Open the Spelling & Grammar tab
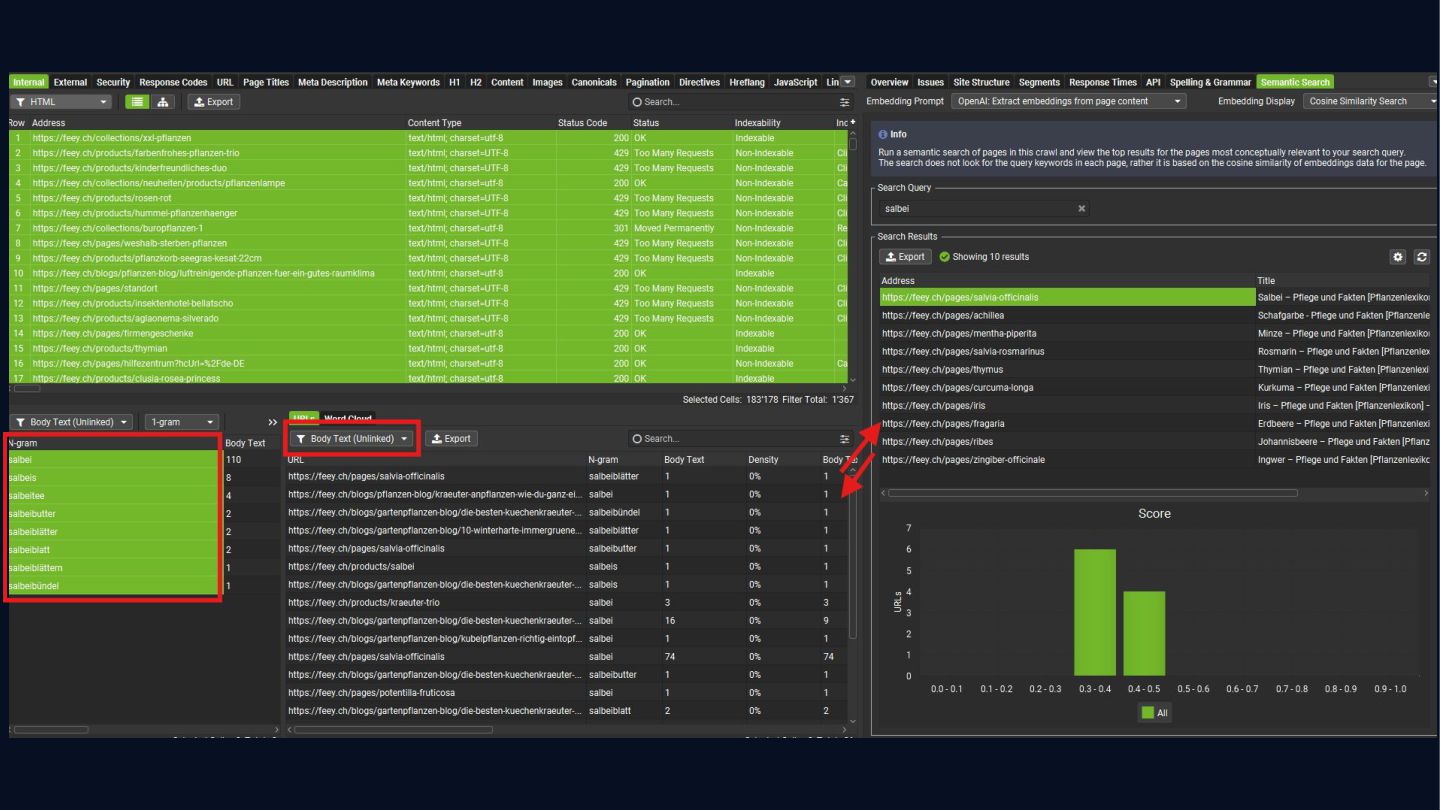 click(1210, 82)
